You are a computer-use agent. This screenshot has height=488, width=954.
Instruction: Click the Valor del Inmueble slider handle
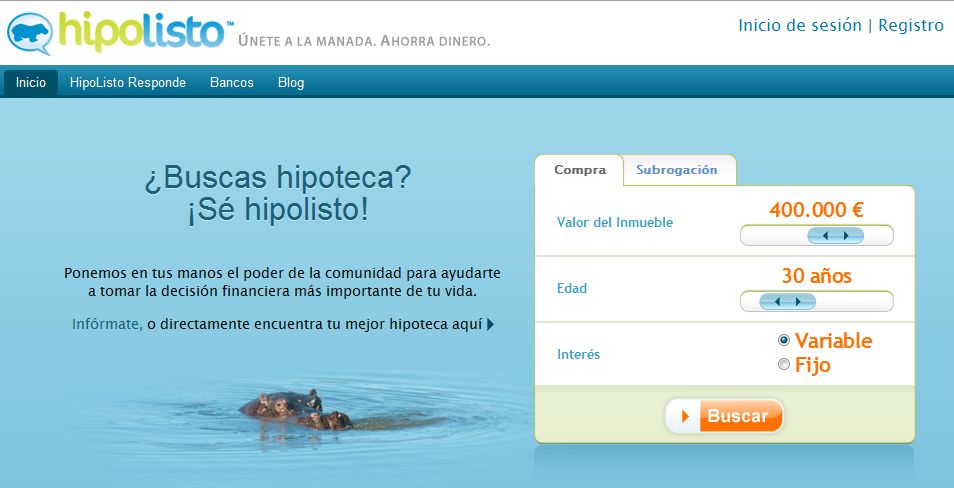835,235
